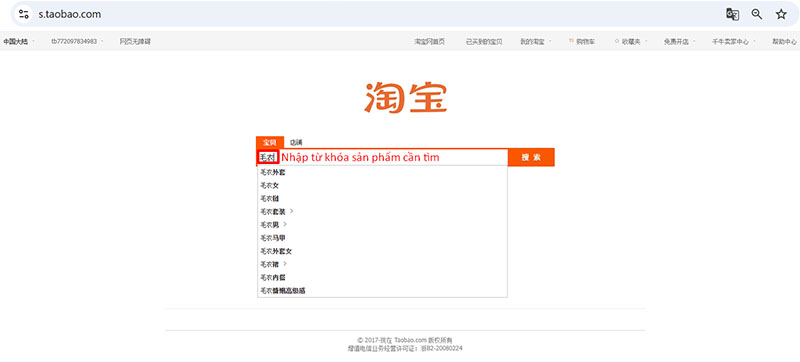Expand the chevron next to 毛衣裙 suggestion
This screenshot has height=362, width=800.
click(x=285, y=264)
